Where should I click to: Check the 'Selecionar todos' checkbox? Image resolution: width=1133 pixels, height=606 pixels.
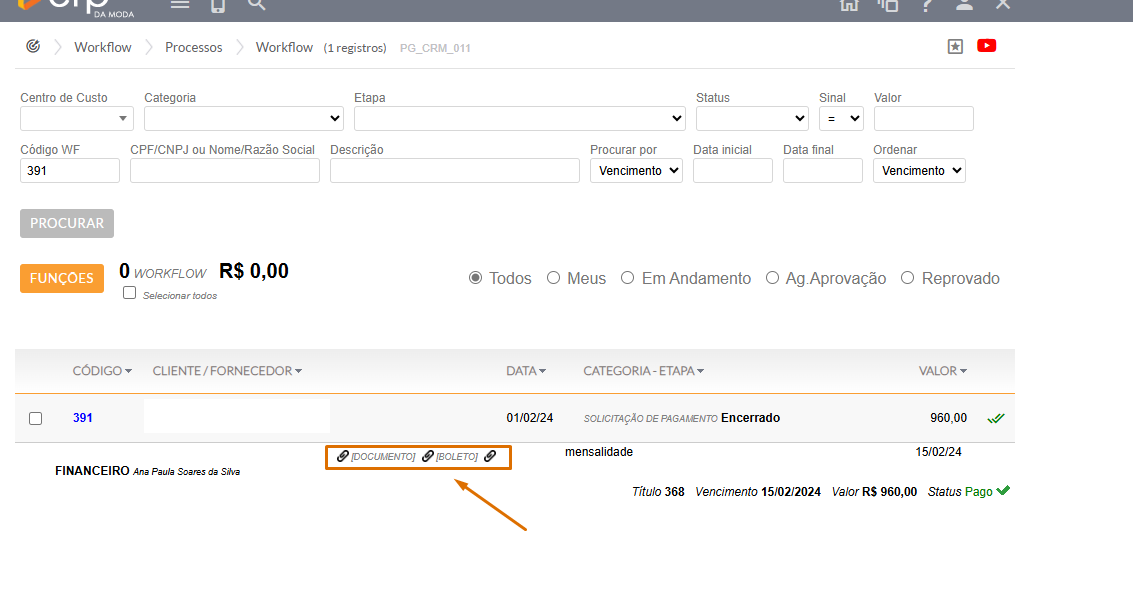tap(129, 293)
